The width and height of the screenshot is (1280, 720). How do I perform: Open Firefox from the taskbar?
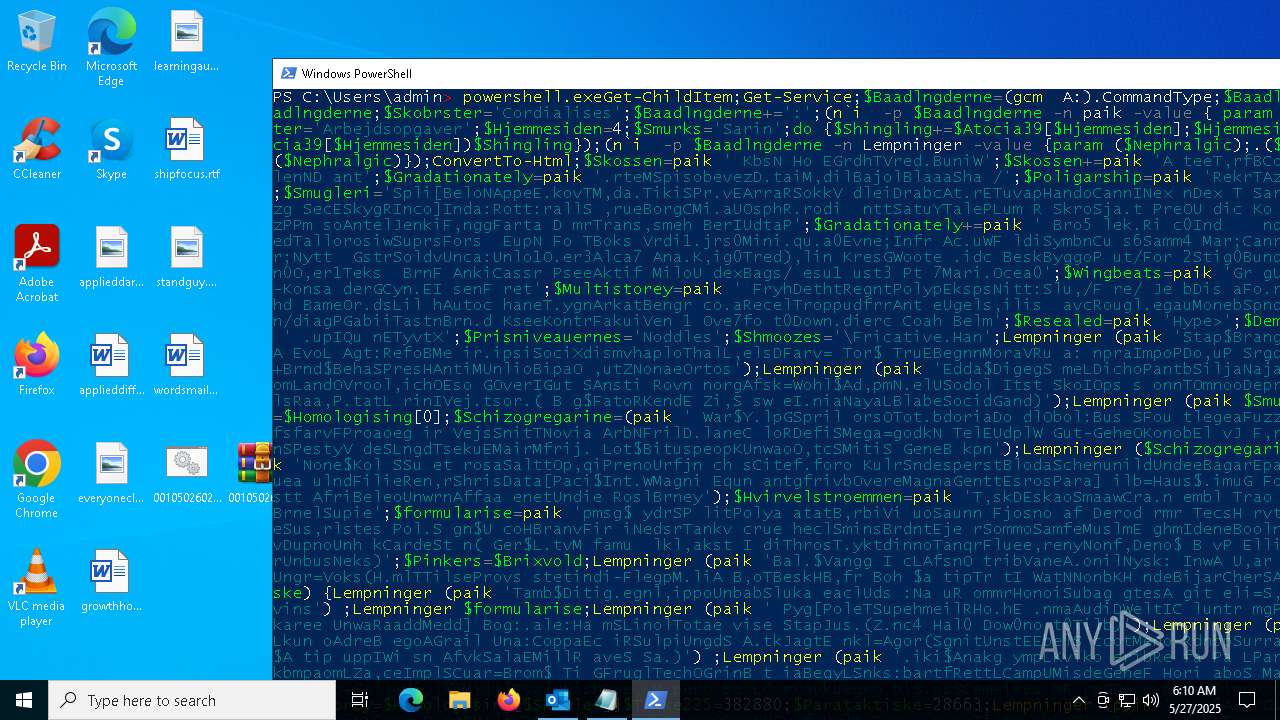(509, 700)
